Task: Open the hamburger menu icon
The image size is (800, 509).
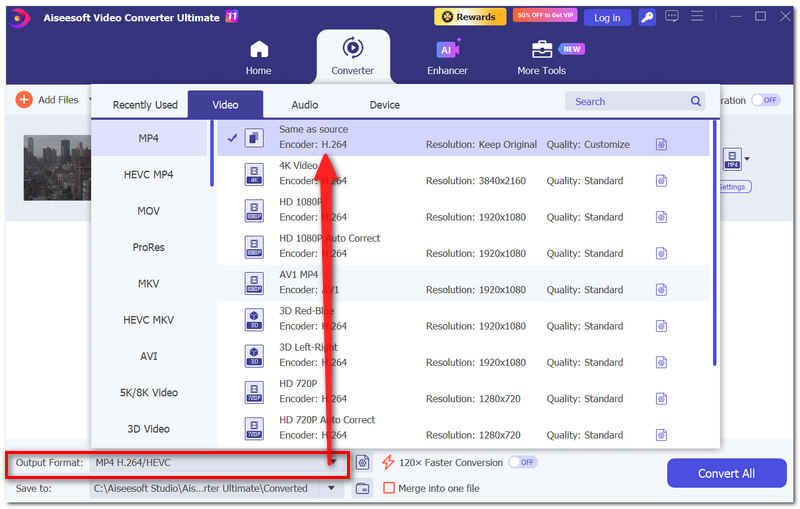Action: tap(697, 16)
